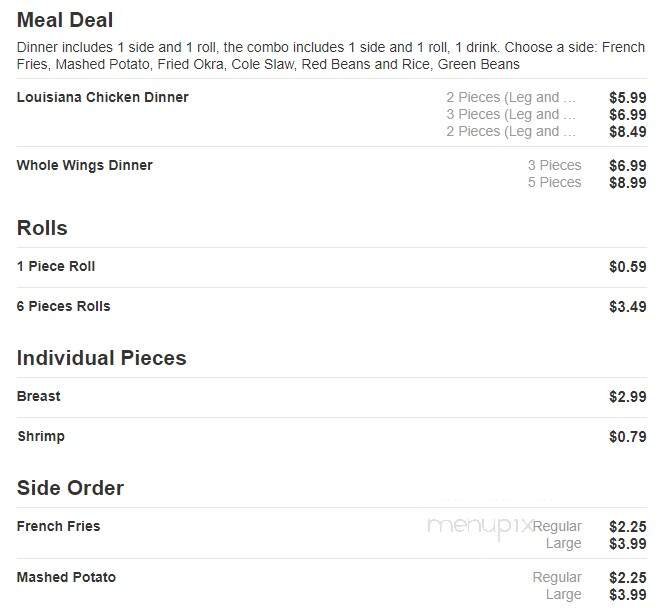Select the Whole Wings Dinner item
660x608 pixels.
[84, 165]
